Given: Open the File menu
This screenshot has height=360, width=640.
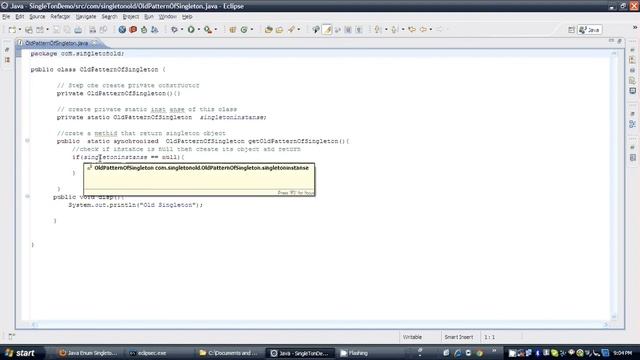Looking at the screenshot, I should 6,17.
